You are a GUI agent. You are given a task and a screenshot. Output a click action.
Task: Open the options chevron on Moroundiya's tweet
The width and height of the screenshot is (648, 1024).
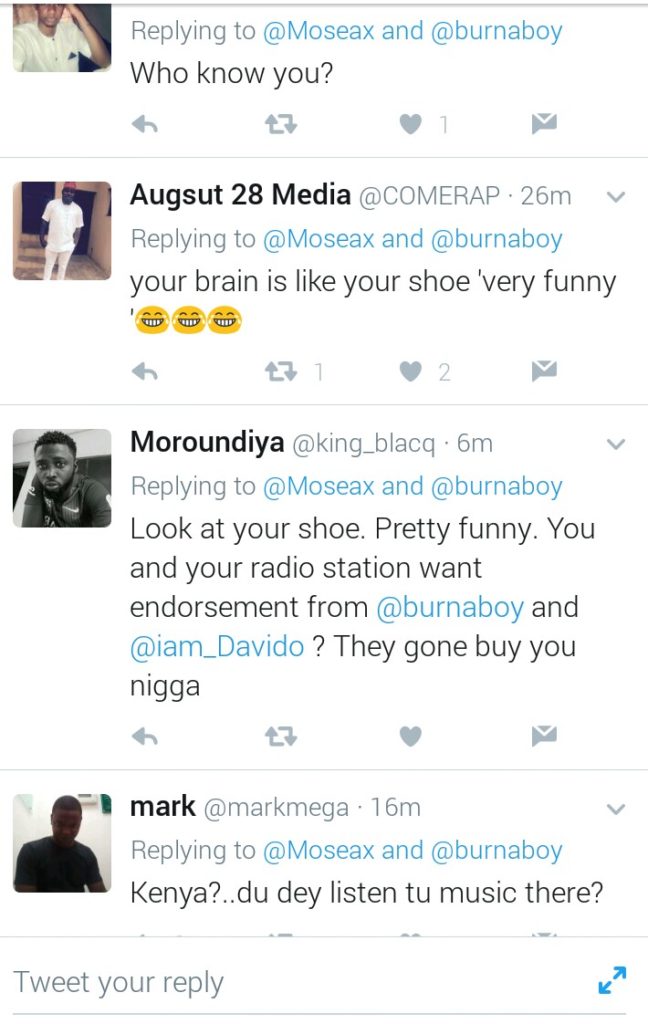coord(616,444)
